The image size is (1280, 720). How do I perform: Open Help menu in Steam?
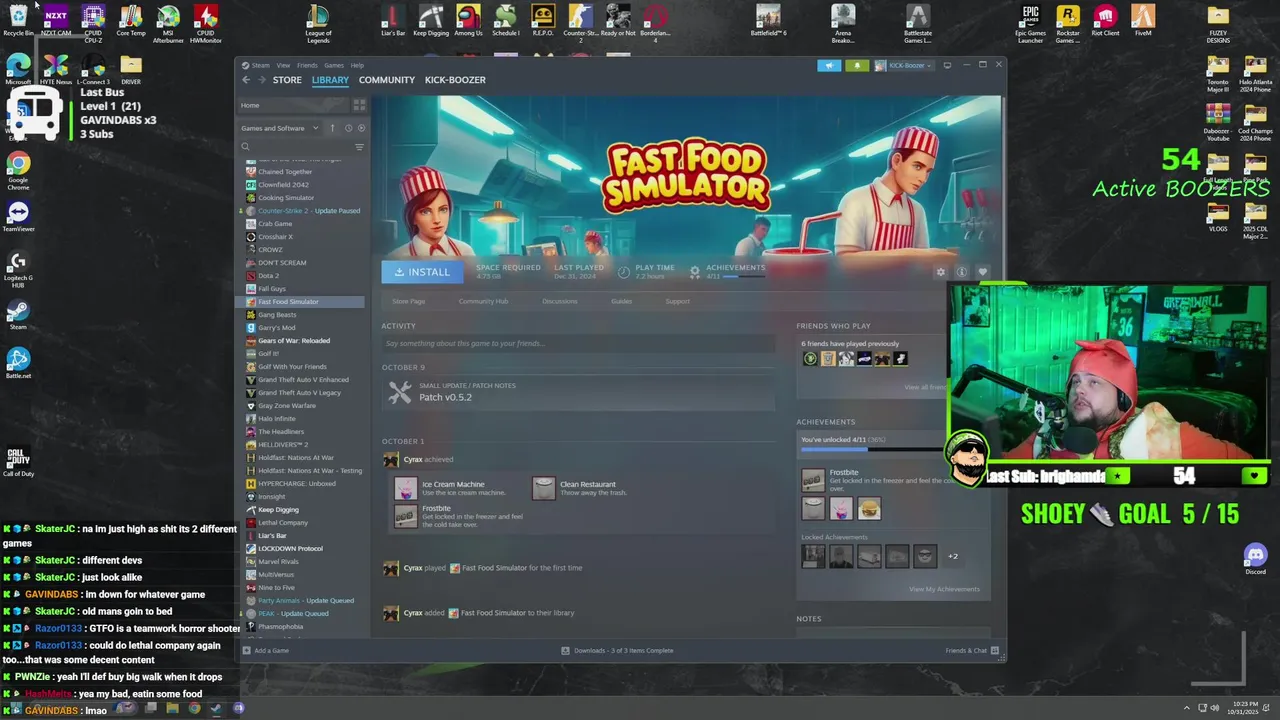click(357, 65)
